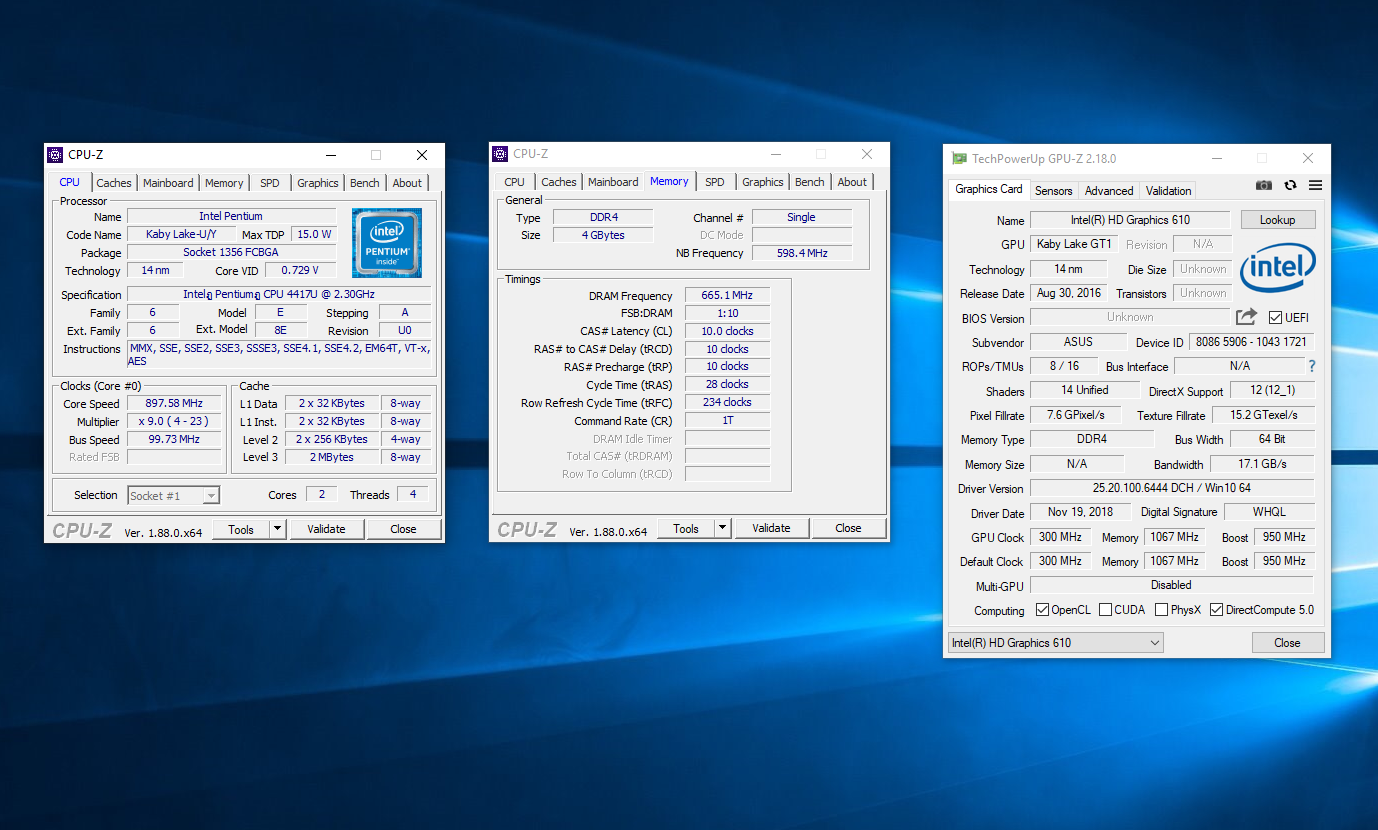The width and height of the screenshot is (1378, 830).
Task: Open Tools dropdown arrow in CPU window
Action: point(278,529)
